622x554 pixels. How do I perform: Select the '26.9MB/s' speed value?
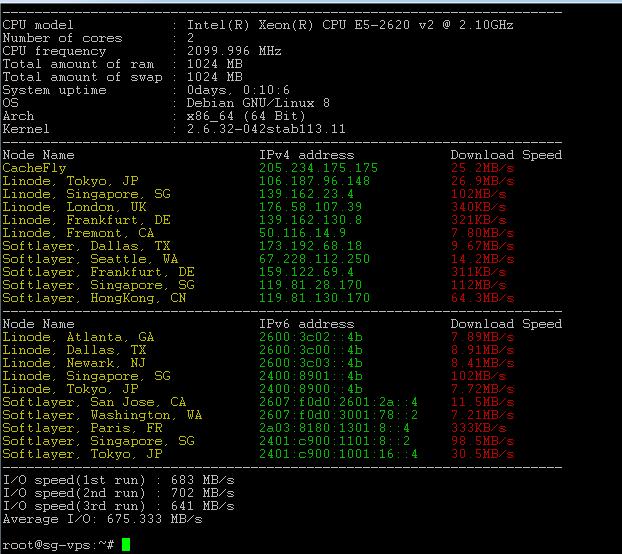[x=482, y=181]
